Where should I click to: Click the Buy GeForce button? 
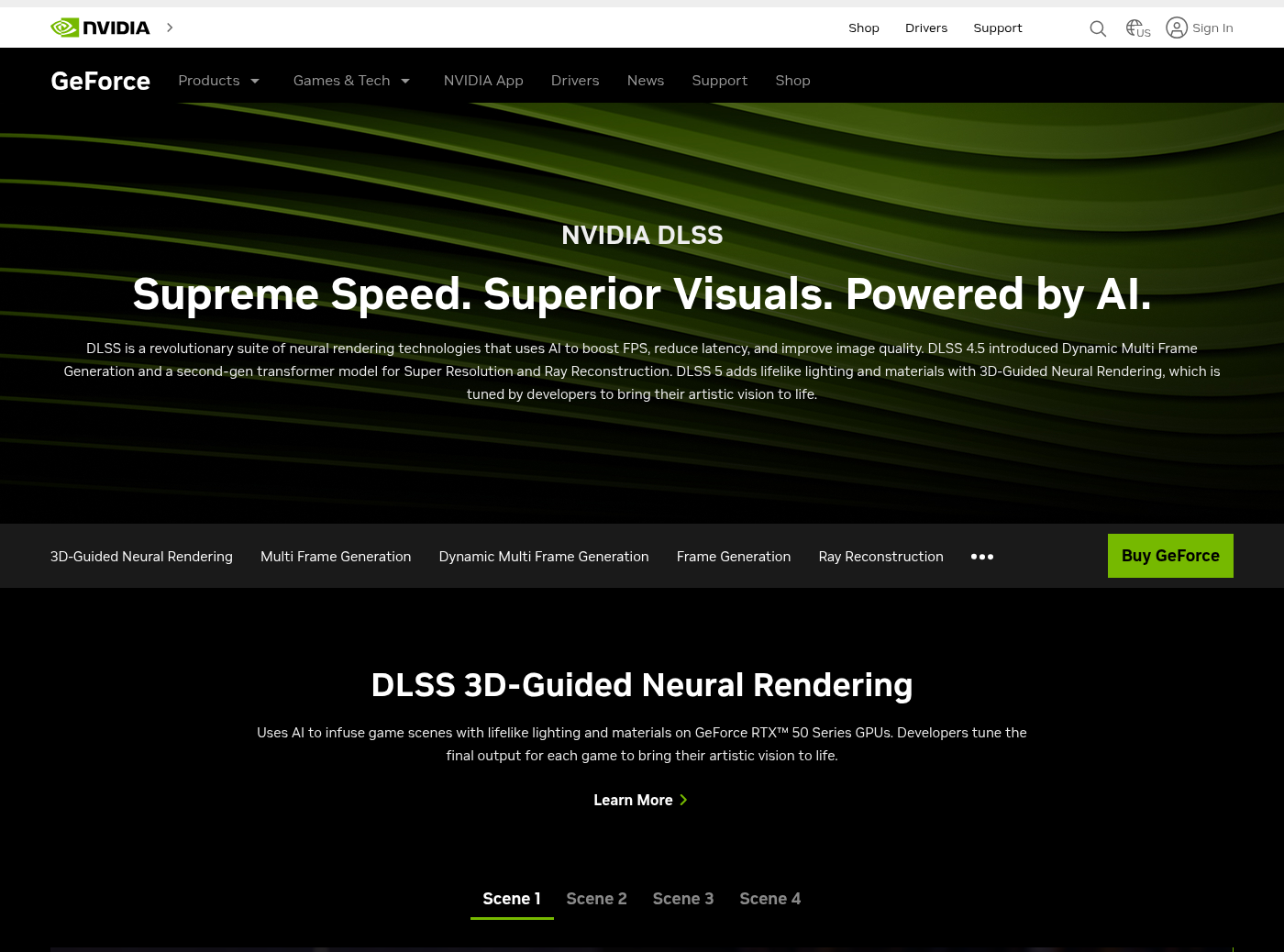point(1170,556)
